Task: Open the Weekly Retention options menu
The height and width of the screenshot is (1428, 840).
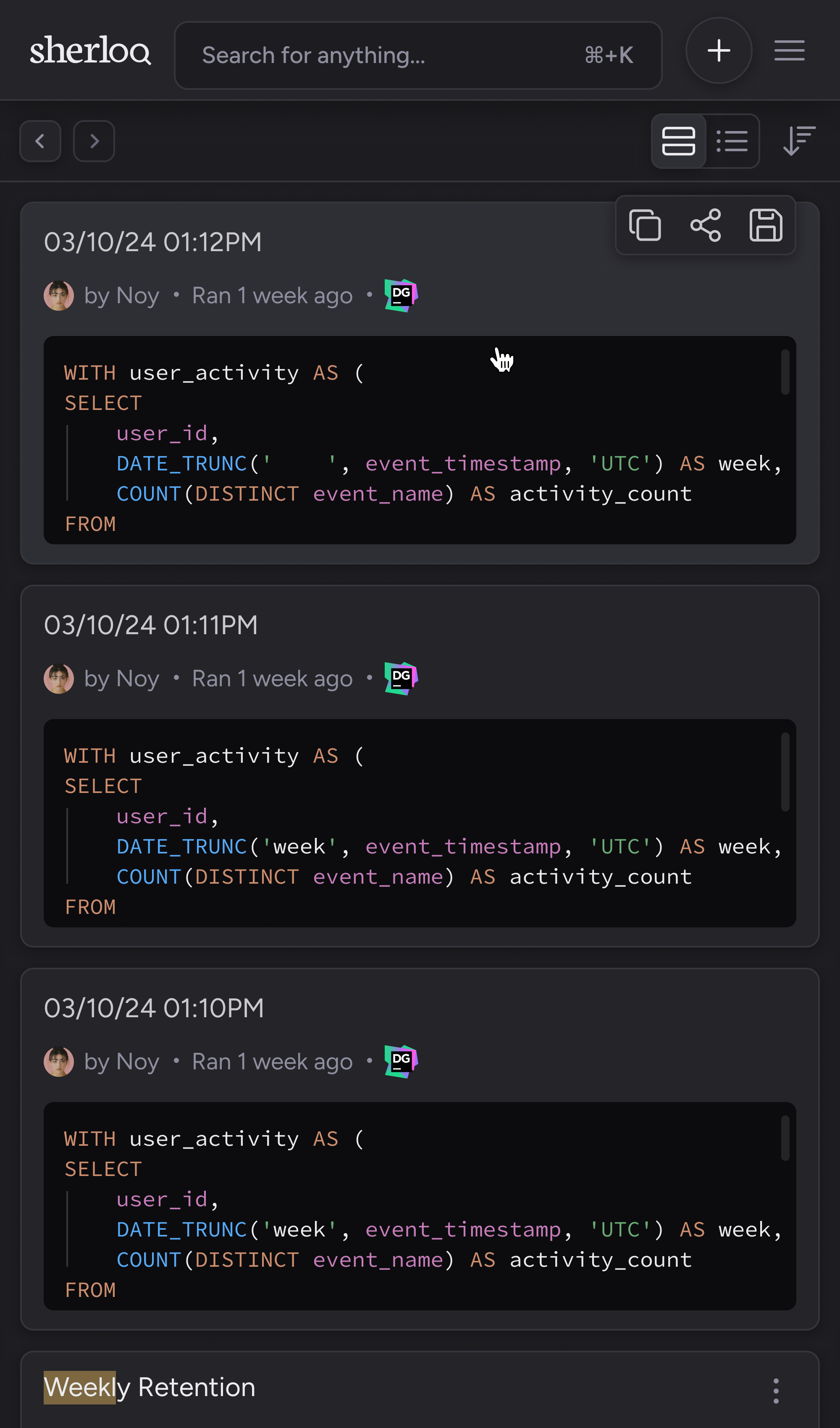Action: point(776,1389)
